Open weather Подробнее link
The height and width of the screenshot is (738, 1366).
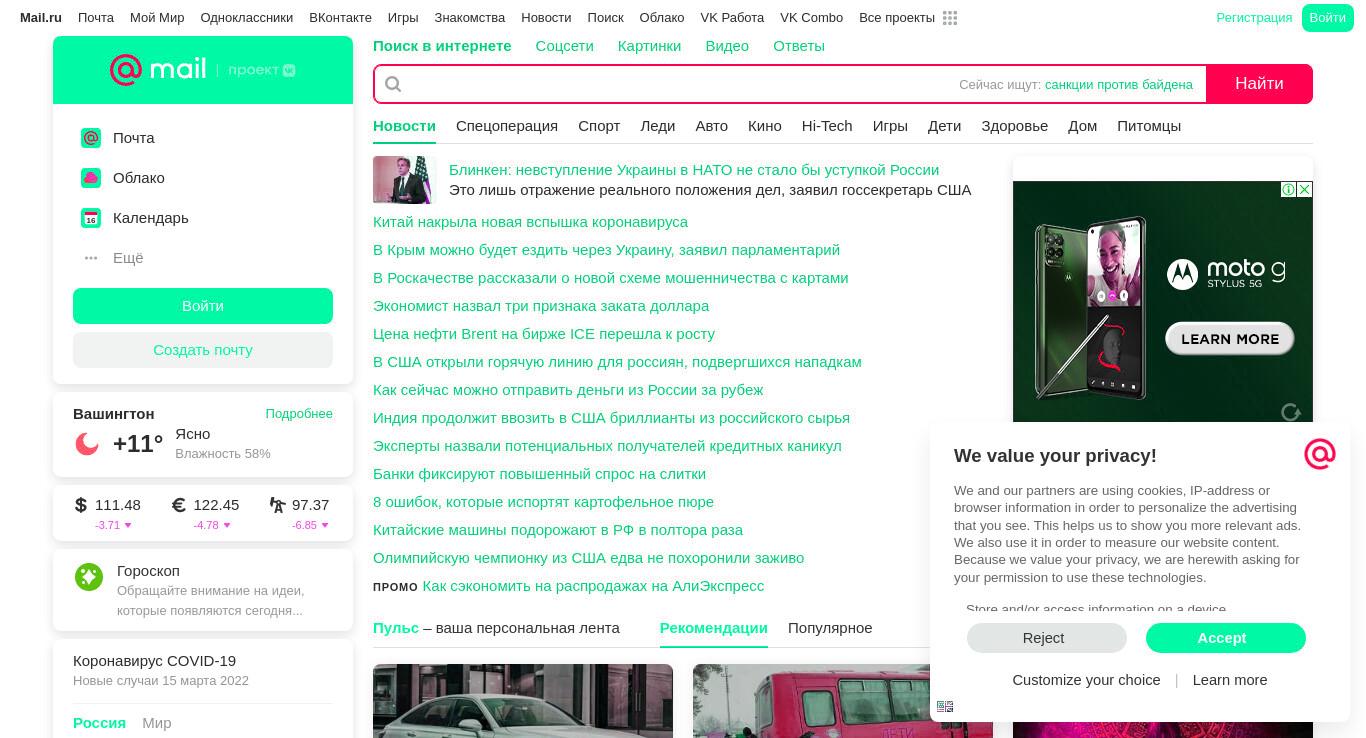coord(299,414)
